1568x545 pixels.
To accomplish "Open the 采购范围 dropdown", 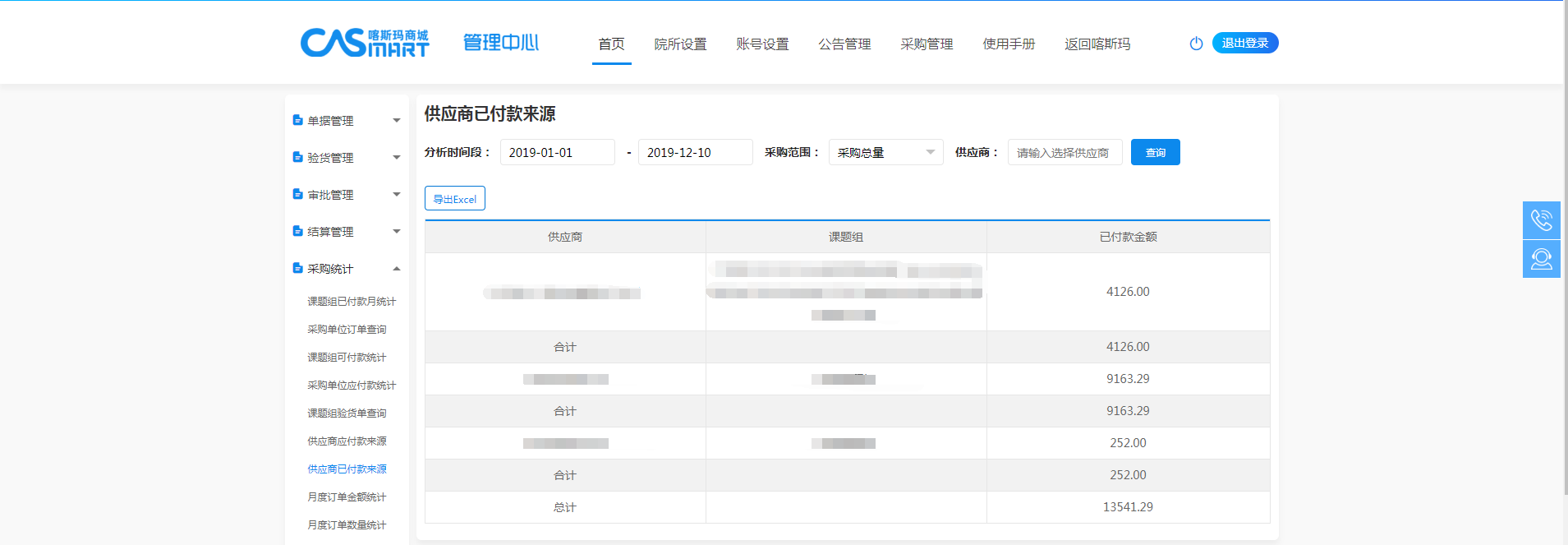I will click(885, 152).
